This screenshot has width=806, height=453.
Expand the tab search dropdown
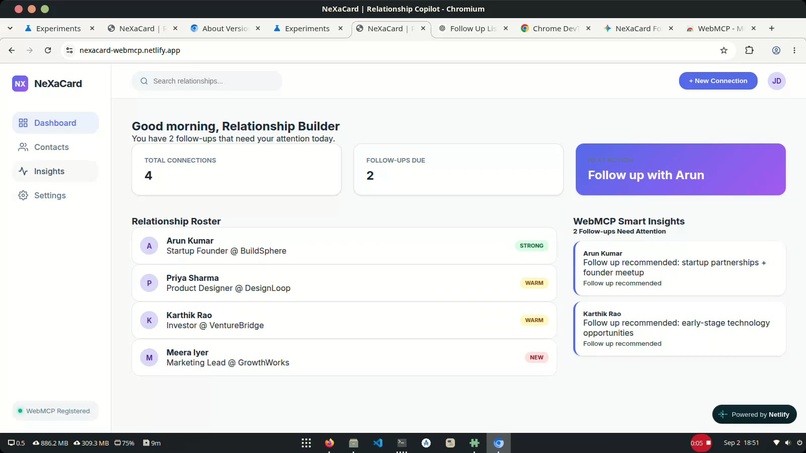pos(10,28)
